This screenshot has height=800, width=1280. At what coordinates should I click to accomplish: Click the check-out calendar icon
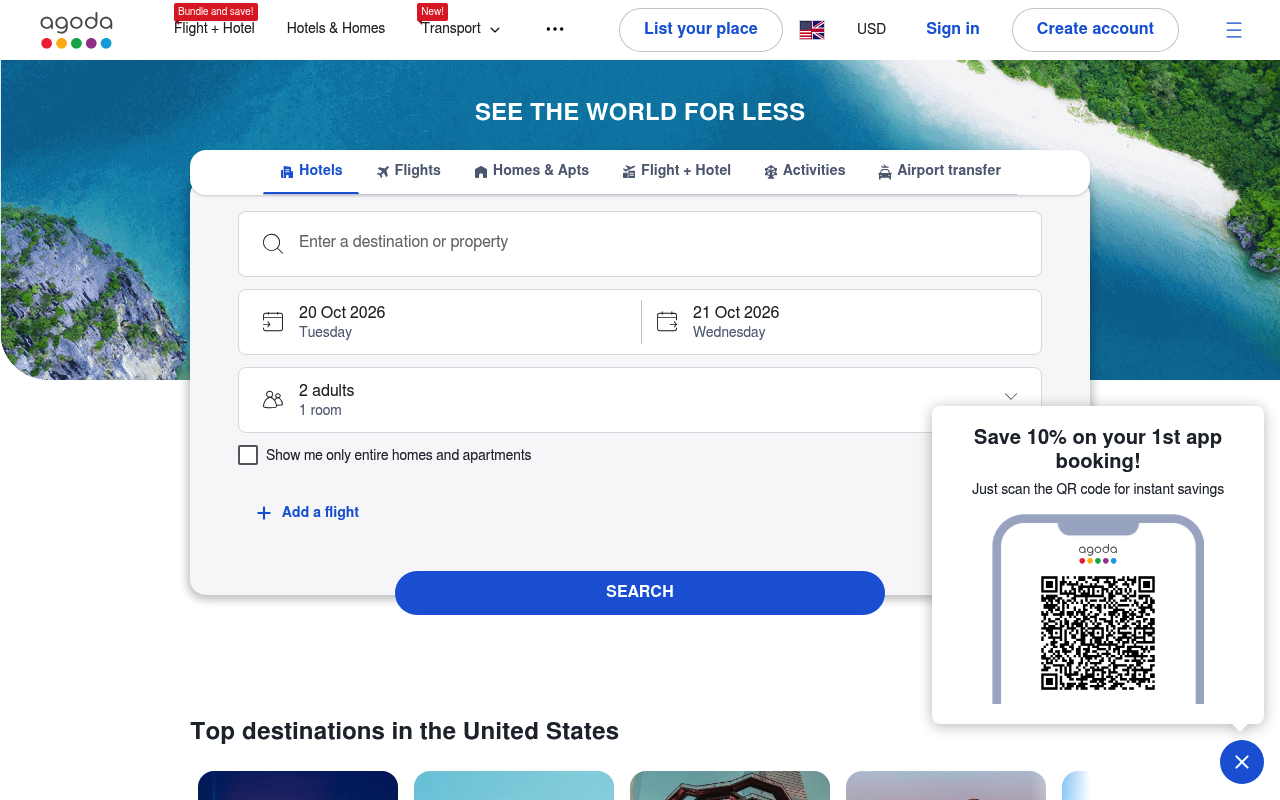tap(667, 322)
